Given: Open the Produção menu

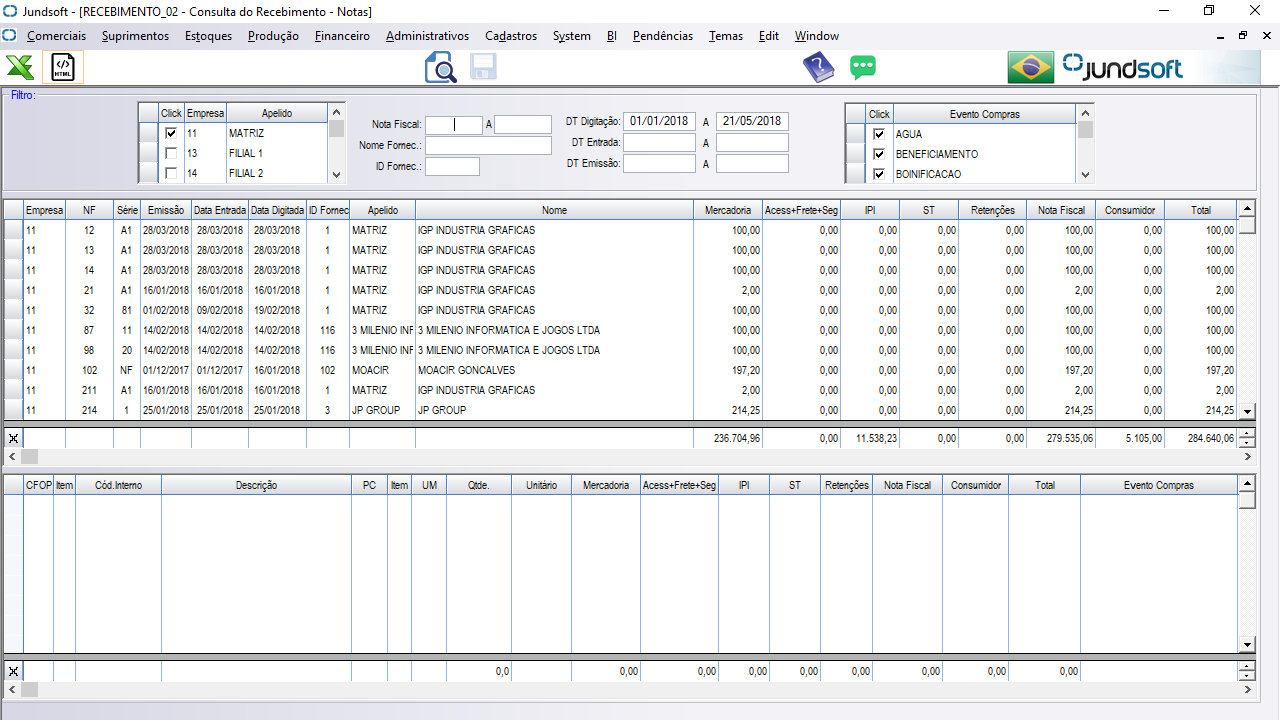Looking at the screenshot, I should pos(273,36).
